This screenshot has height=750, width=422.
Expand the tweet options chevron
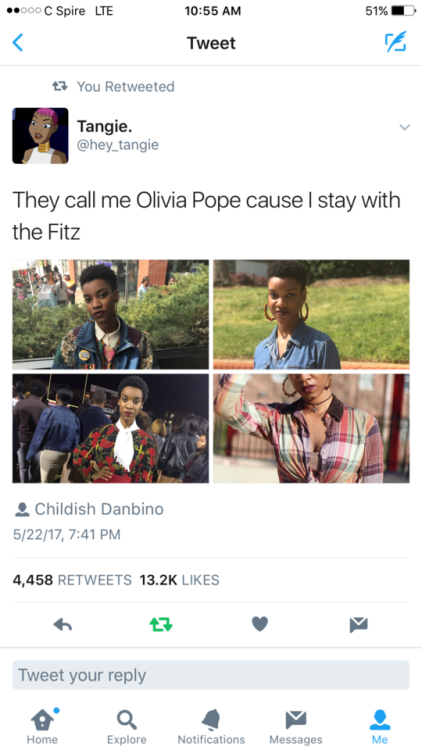click(x=405, y=127)
